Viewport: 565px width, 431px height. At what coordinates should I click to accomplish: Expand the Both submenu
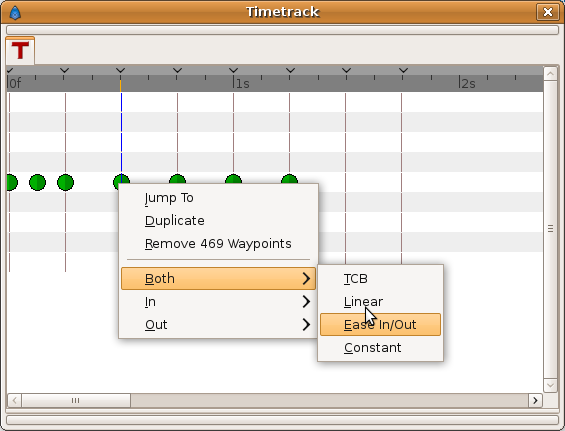[x=218, y=279]
